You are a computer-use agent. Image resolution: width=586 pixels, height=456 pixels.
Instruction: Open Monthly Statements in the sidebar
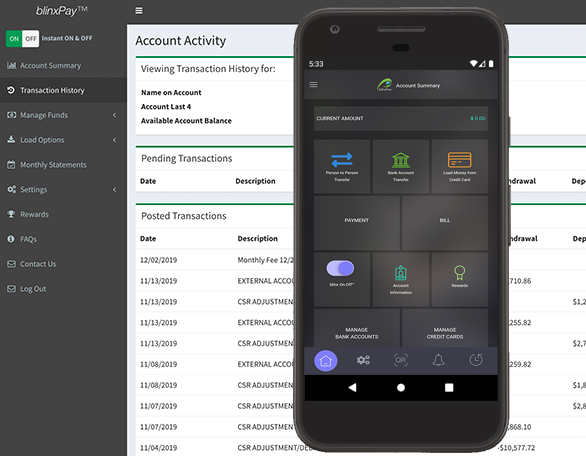[53, 165]
